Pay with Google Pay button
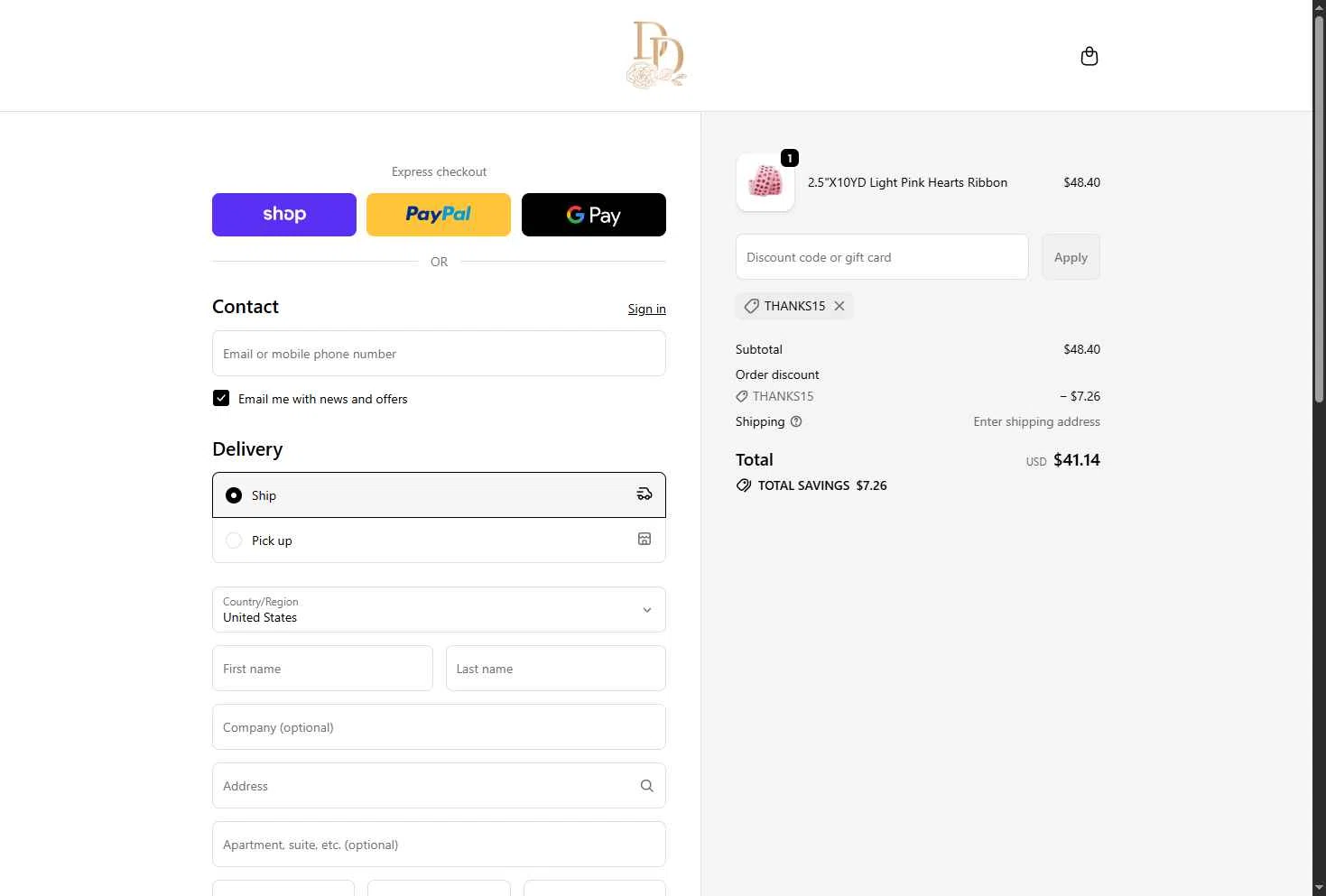This screenshot has height=896, width=1326. [x=594, y=215]
